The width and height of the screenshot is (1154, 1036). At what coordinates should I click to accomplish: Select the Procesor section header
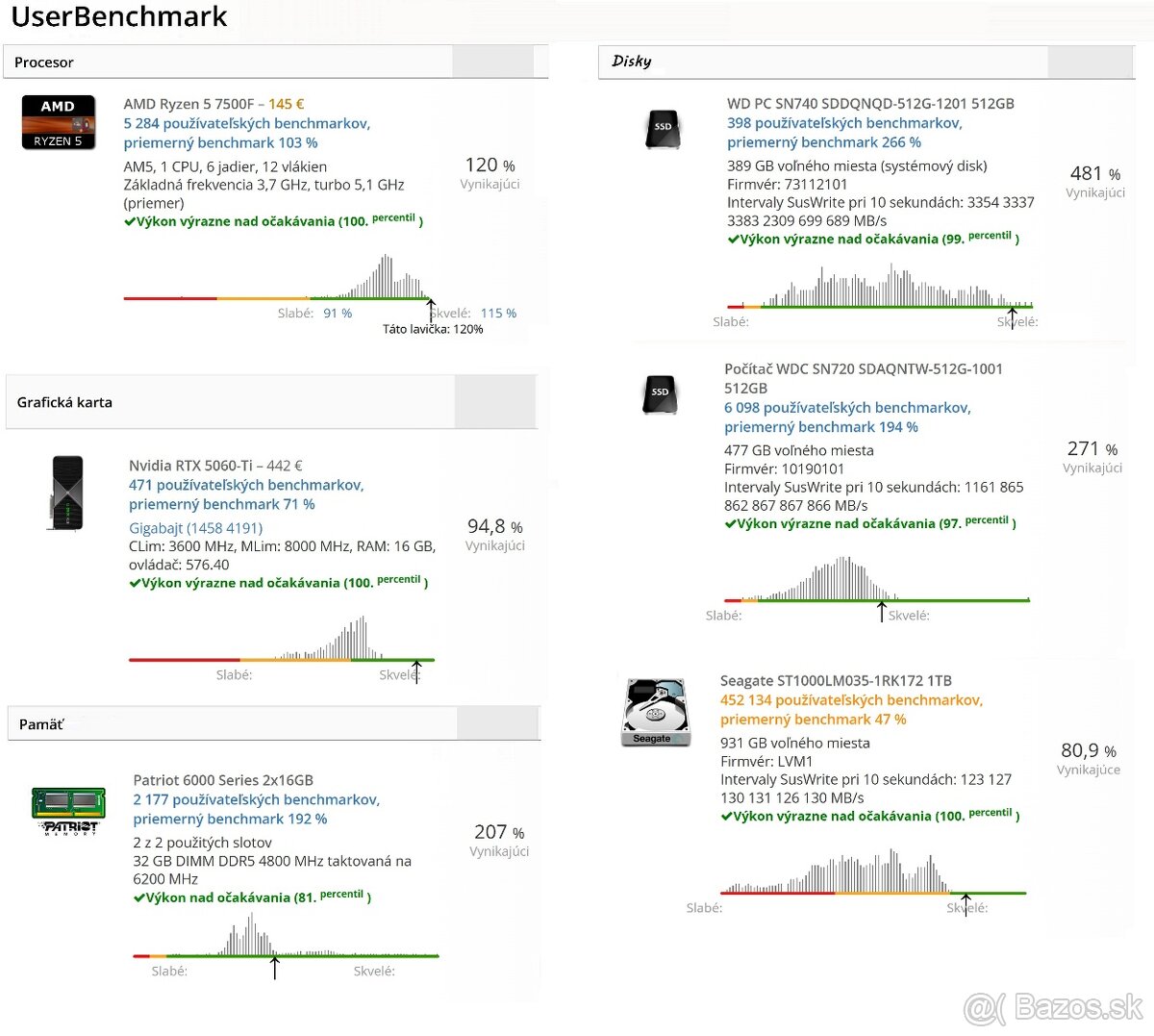click(44, 63)
